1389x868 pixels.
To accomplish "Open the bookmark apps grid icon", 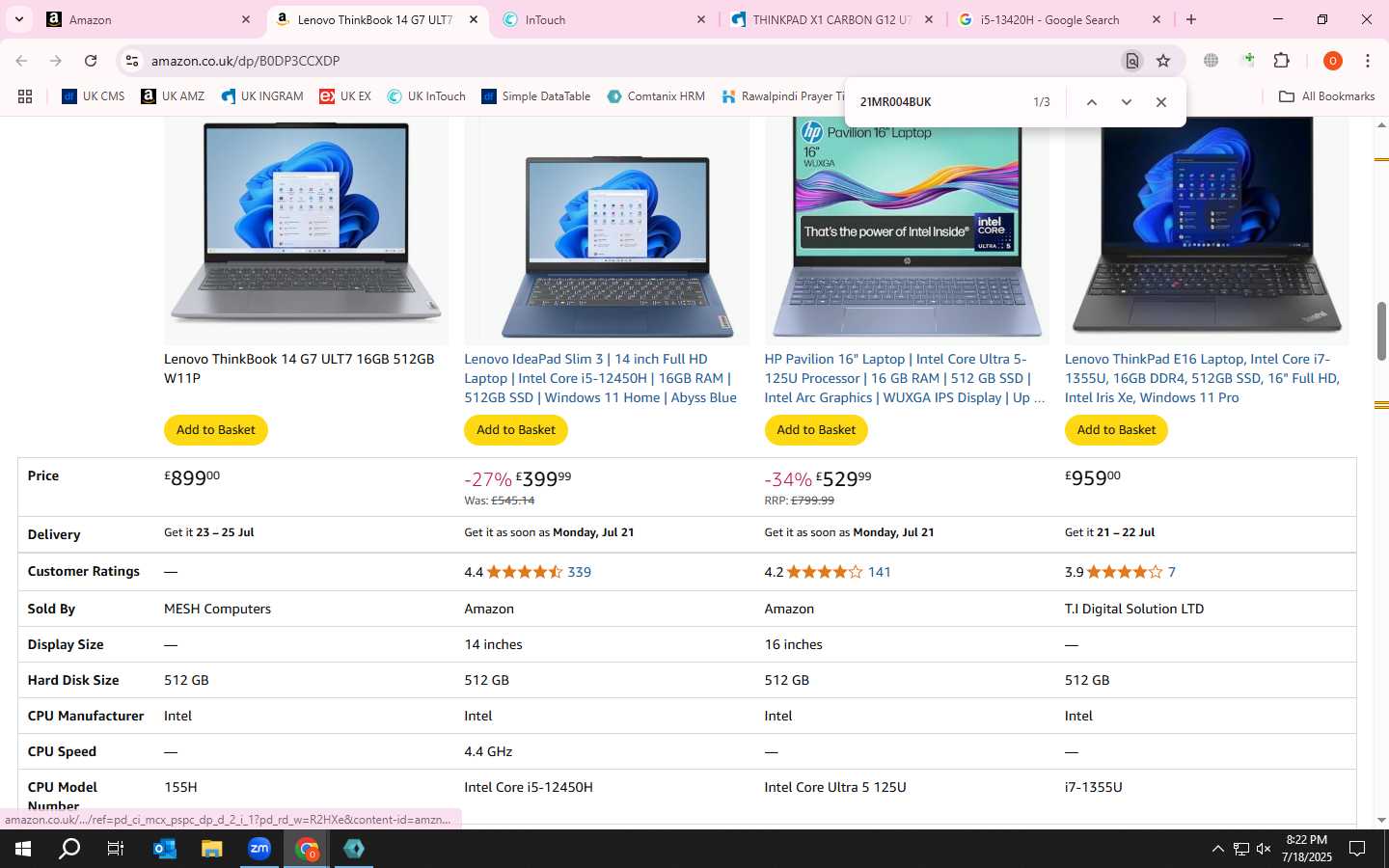I will 25,96.
